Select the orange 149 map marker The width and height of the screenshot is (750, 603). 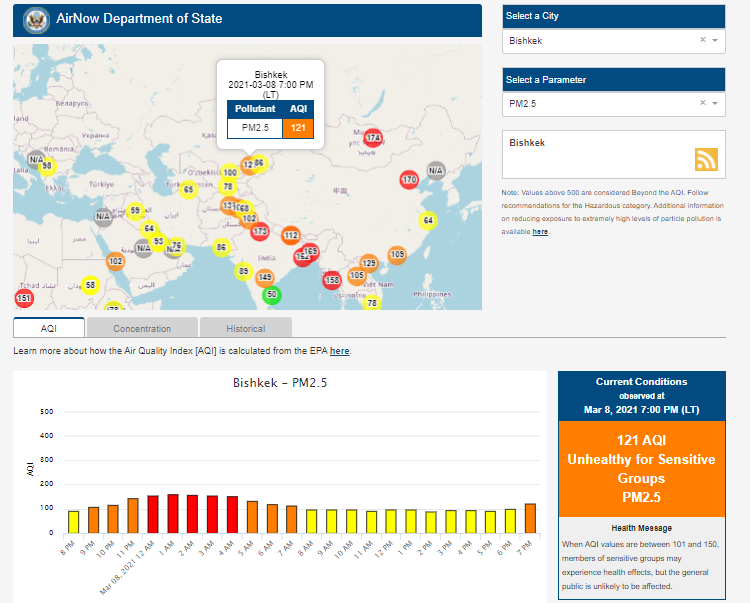(x=265, y=278)
